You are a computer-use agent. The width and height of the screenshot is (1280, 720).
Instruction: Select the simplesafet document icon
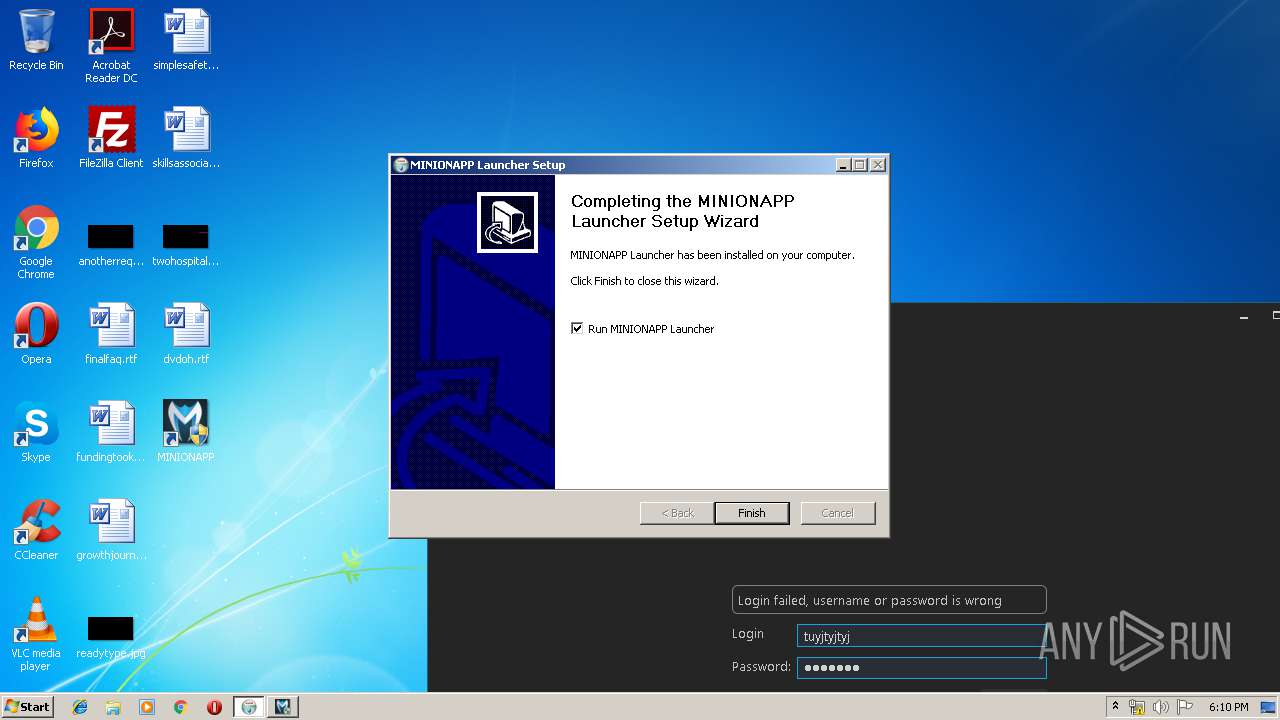pos(186,40)
